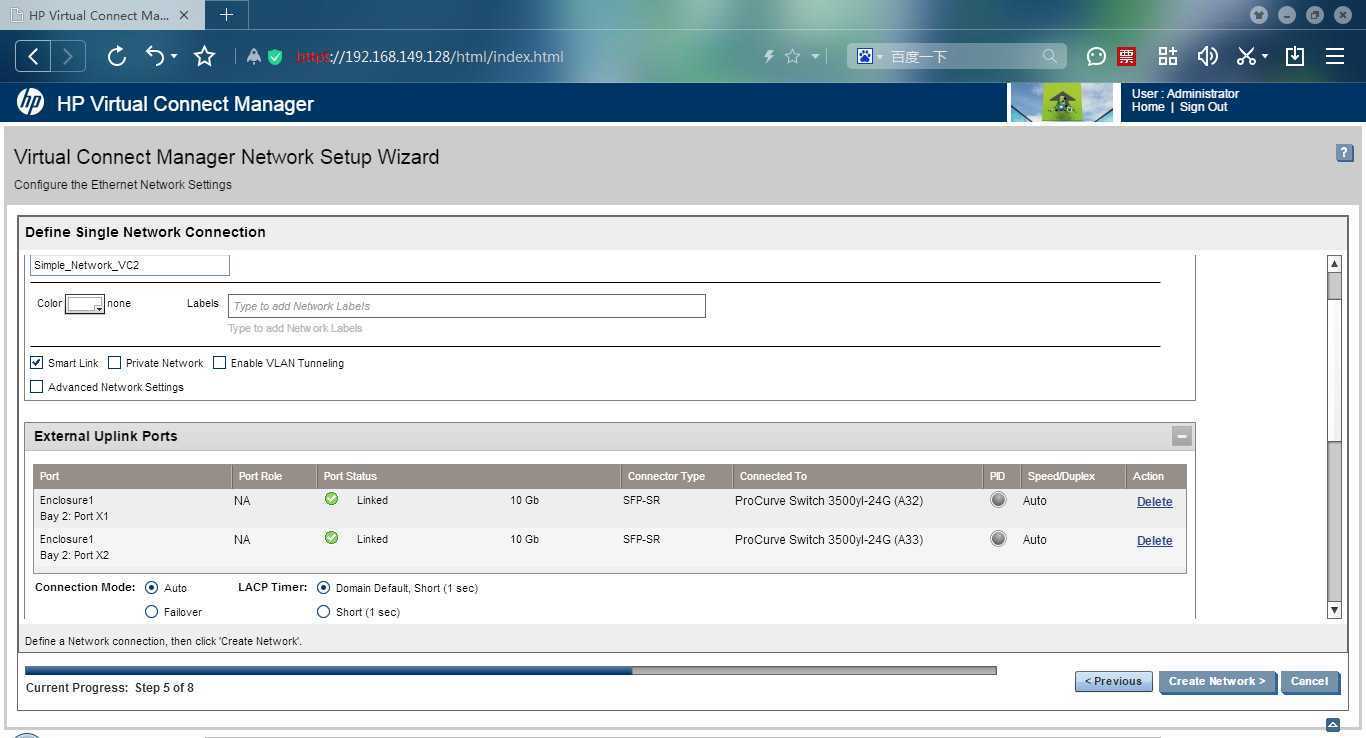Click the undo closed-tab arrow icon
The width and height of the screenshot is (1366, 738).
[x=154, y=56]
